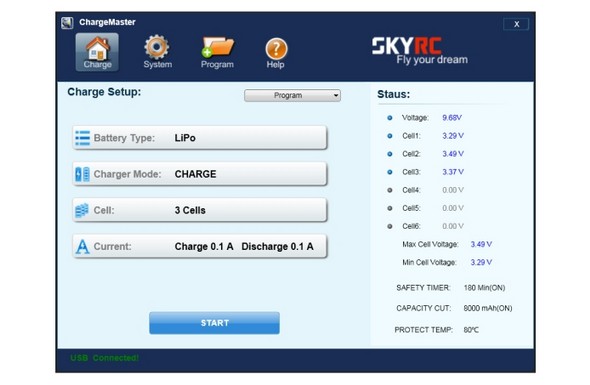Expand the Program dropdown

pos(292,96)
